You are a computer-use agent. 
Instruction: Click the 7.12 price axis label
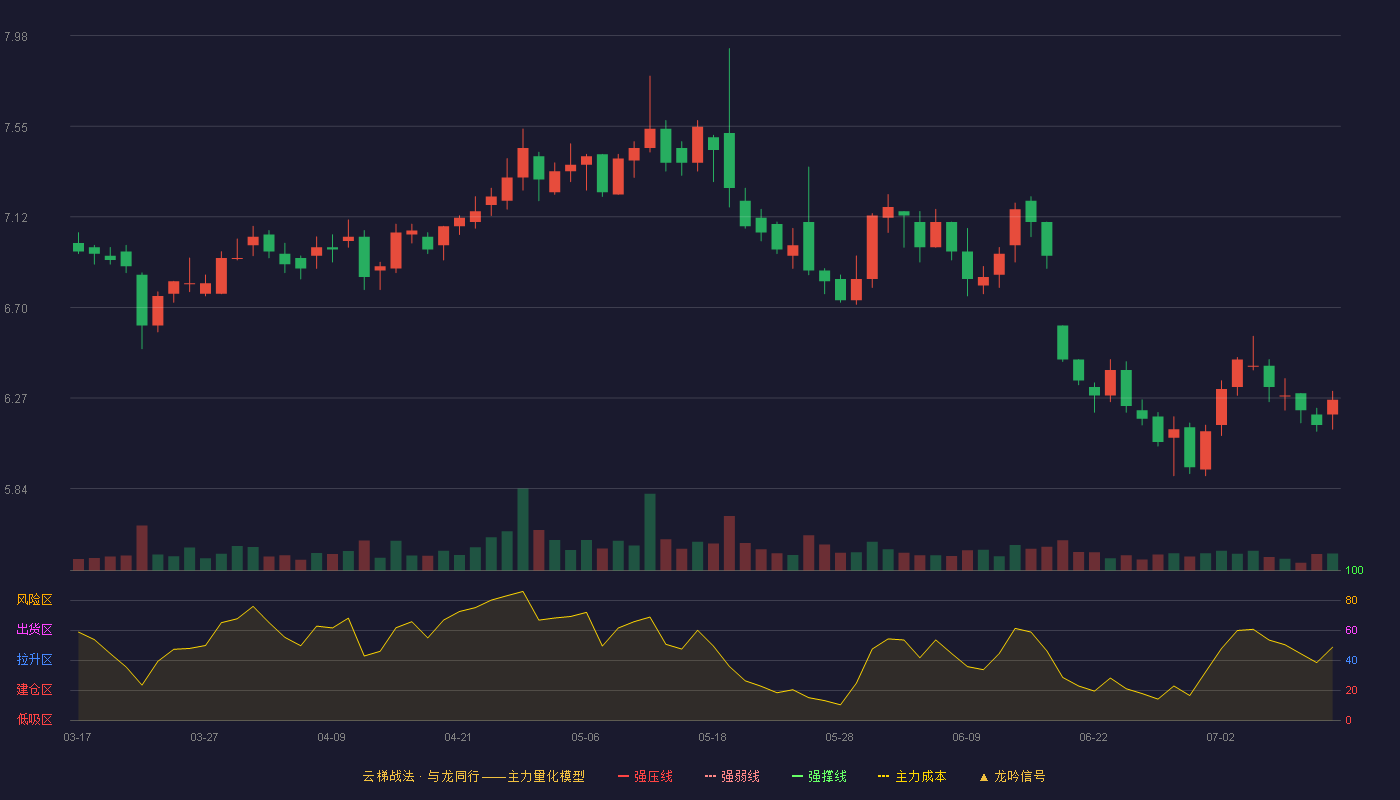[16, 218]
